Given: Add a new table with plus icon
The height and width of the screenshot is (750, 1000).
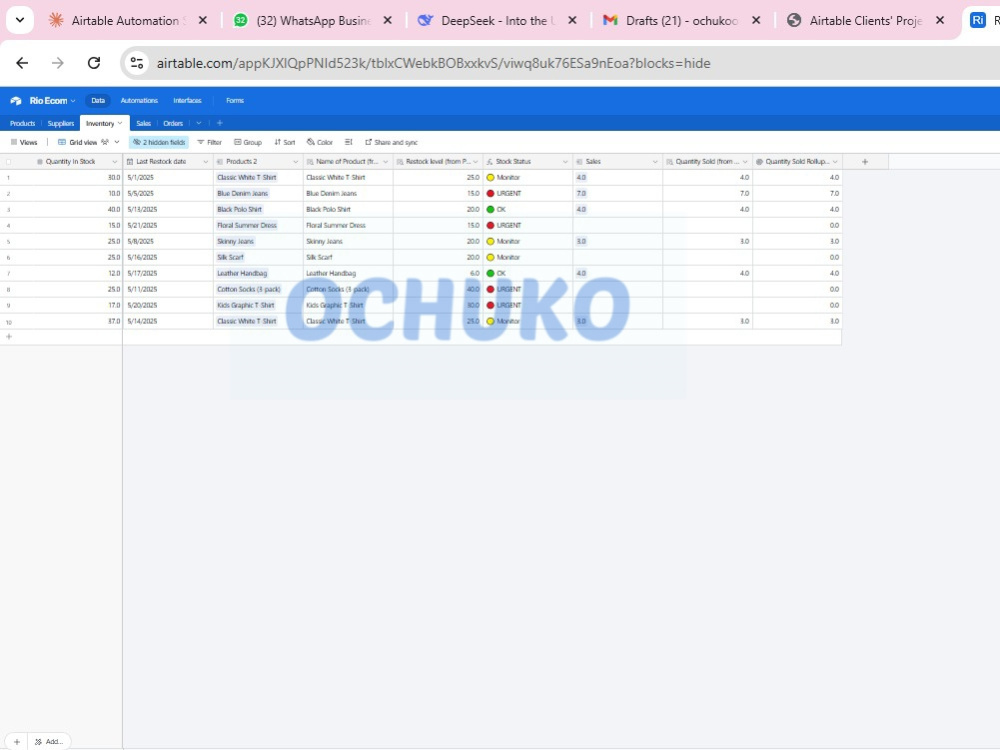Looking at the screenshot, I should (219, 123).
